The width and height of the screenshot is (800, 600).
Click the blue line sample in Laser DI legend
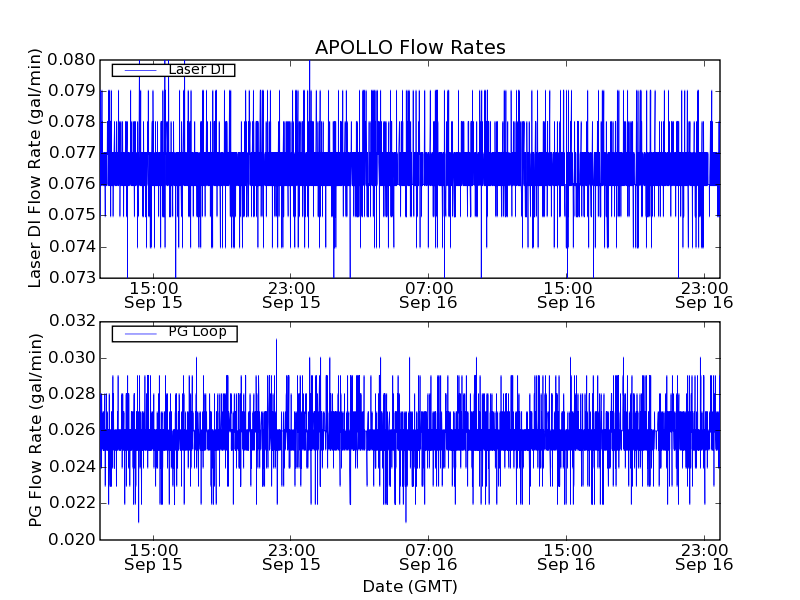pyautogui.click(x=139, y=70)
